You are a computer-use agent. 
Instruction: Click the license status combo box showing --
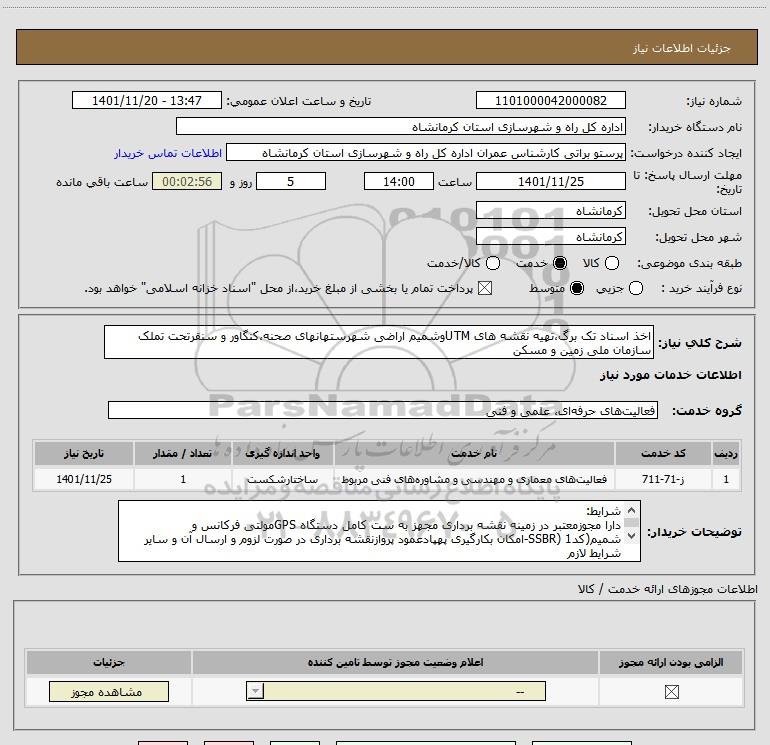396,691
